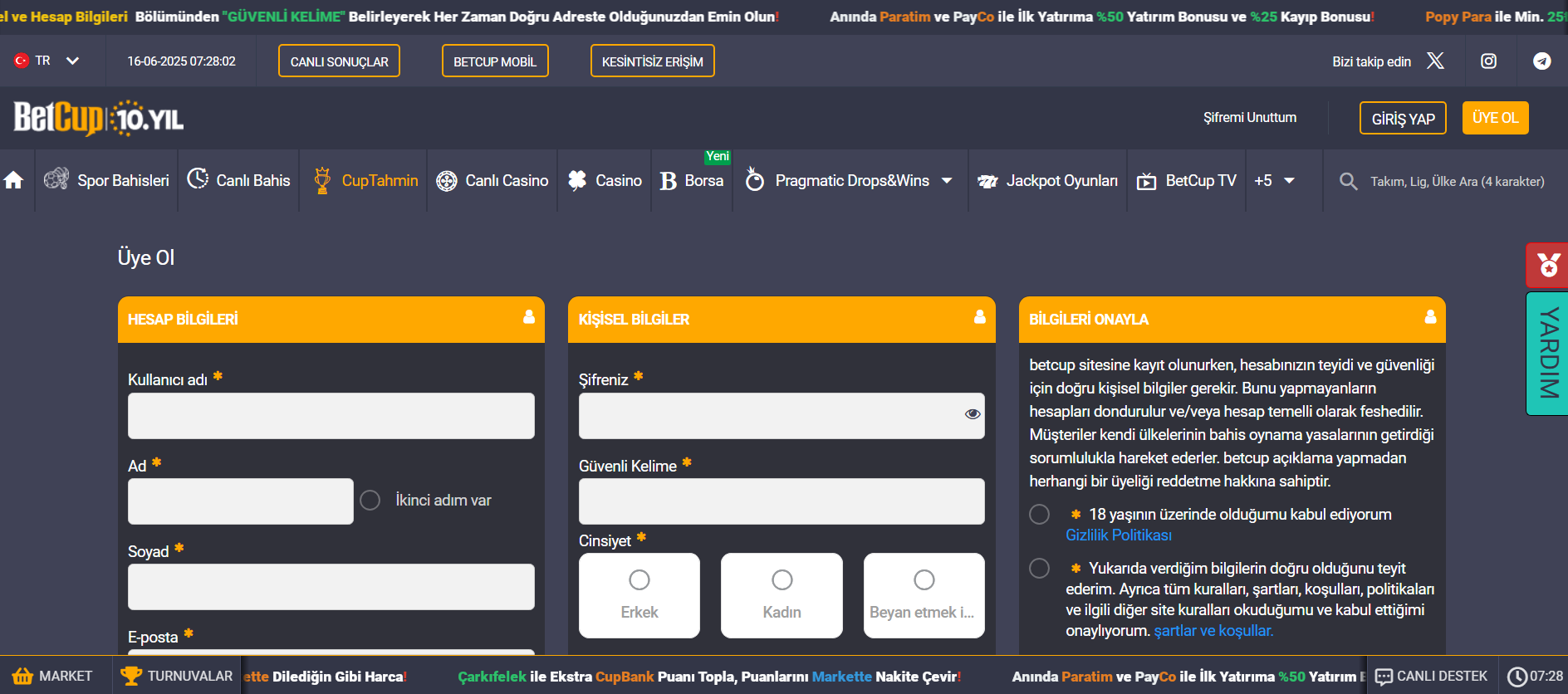Screen dimensions: 1568x694
Task: Focus the Soyad input field
Action: 331,587
